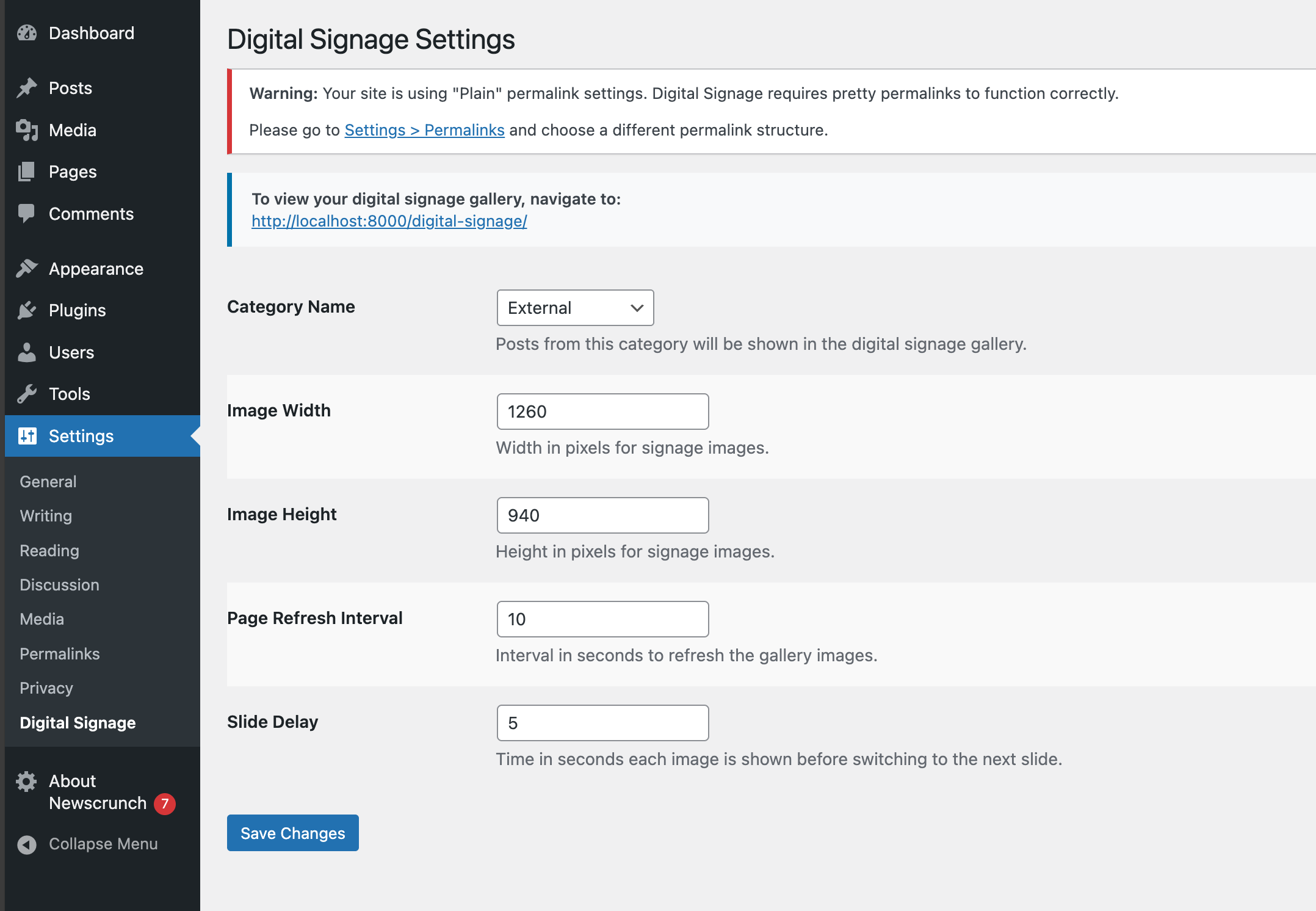Click 'Interval in seconds to refresh' description
Screen dimensions: 1316x911
pos(687,655)
